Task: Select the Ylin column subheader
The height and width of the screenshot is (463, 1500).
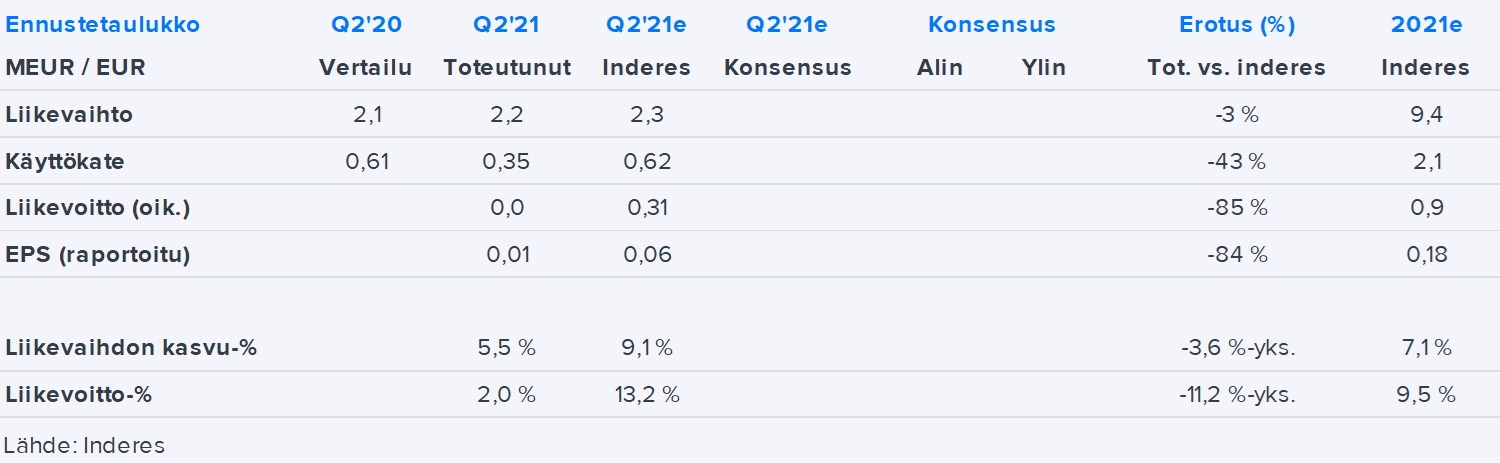Action: pyautogui.click(x=1043, y=68)
